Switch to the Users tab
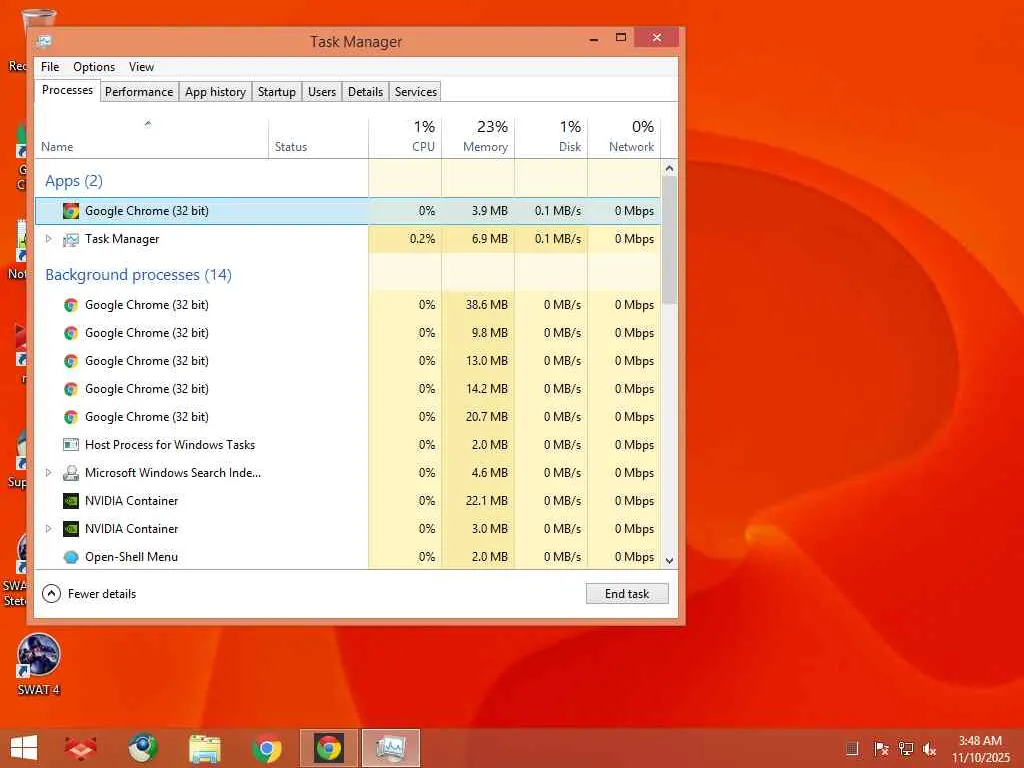This screenshot has width=1024, height=768. tap(322, 92)
